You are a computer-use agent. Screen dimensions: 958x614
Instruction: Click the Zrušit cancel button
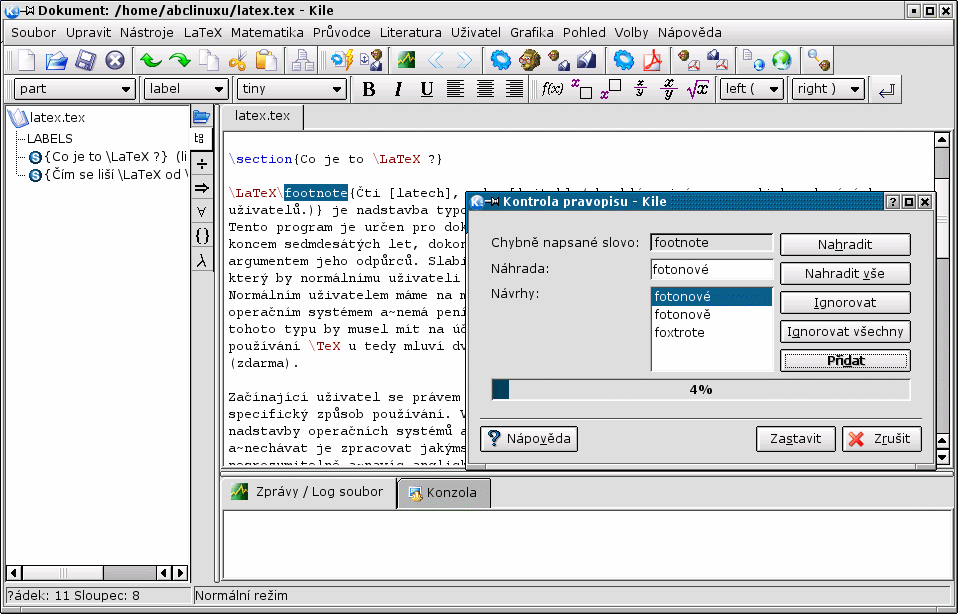882,439
